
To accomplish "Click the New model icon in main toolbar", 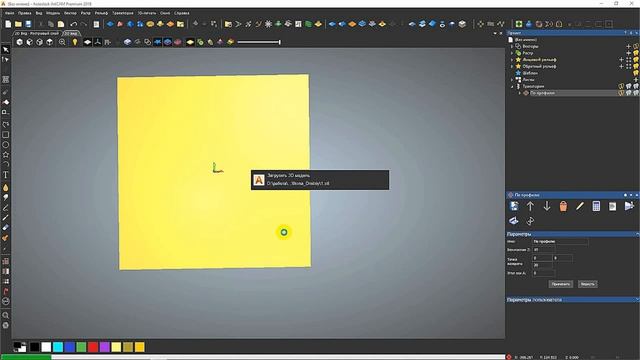I will tap(8, 24).
